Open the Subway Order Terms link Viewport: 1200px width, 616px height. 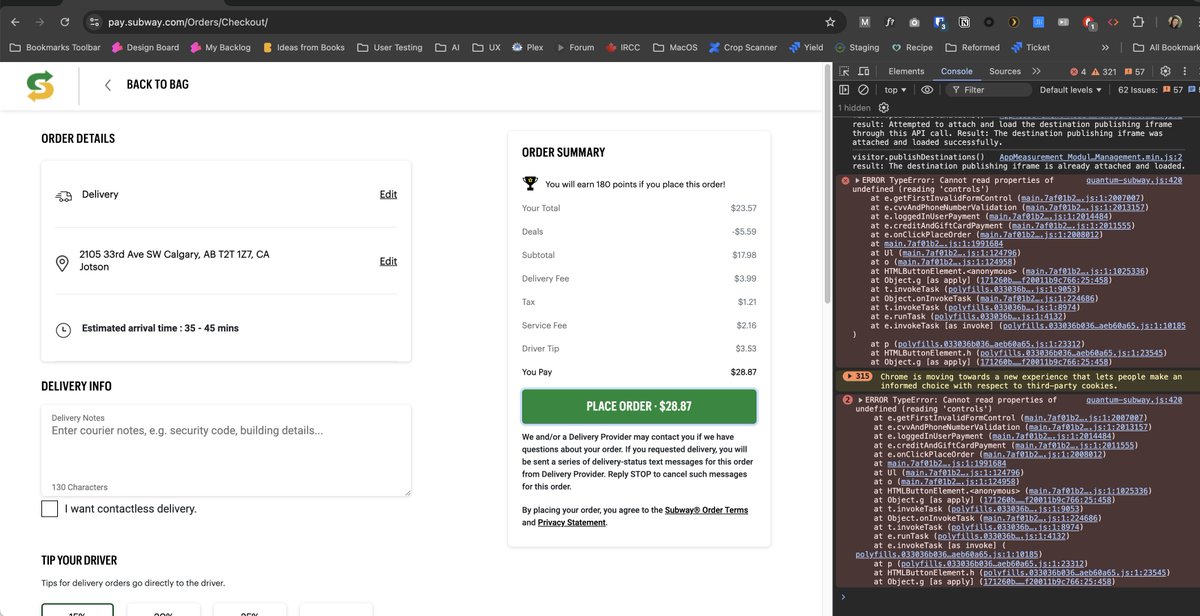pyautogui.click(x=708, y=510)
